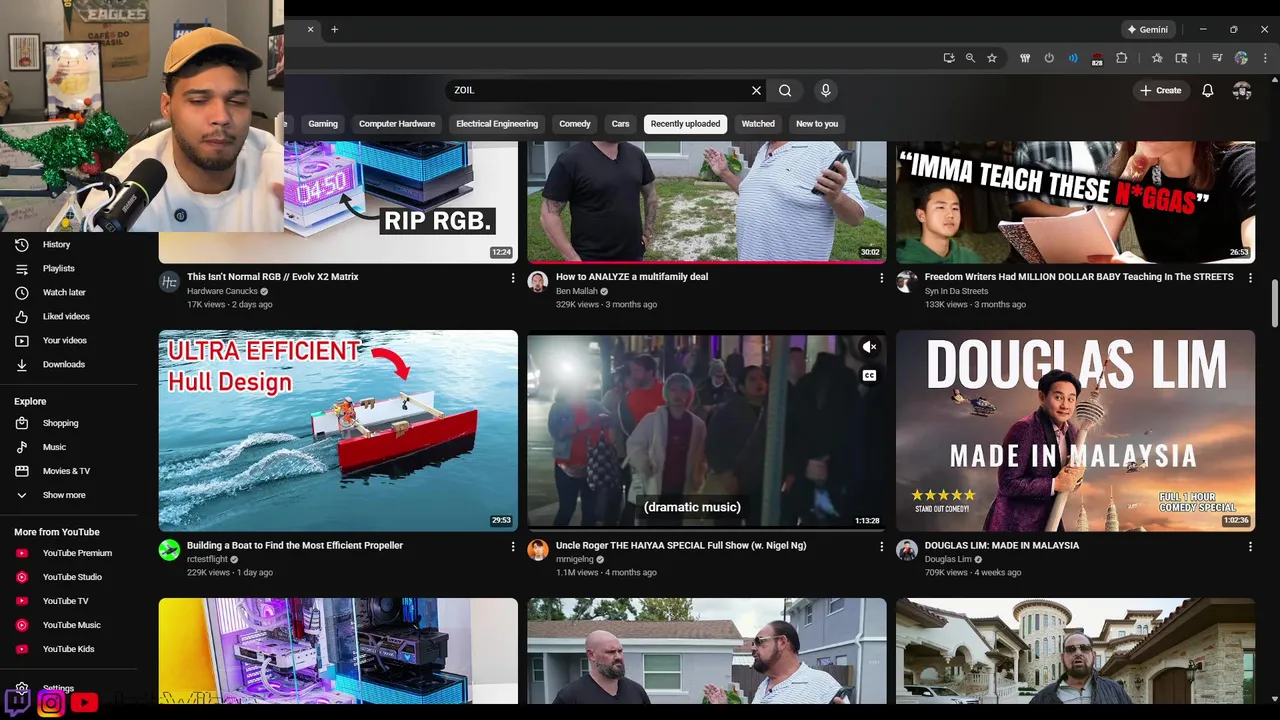Open options for Evolv X2 Matrix video

click(x=513, y=278)
